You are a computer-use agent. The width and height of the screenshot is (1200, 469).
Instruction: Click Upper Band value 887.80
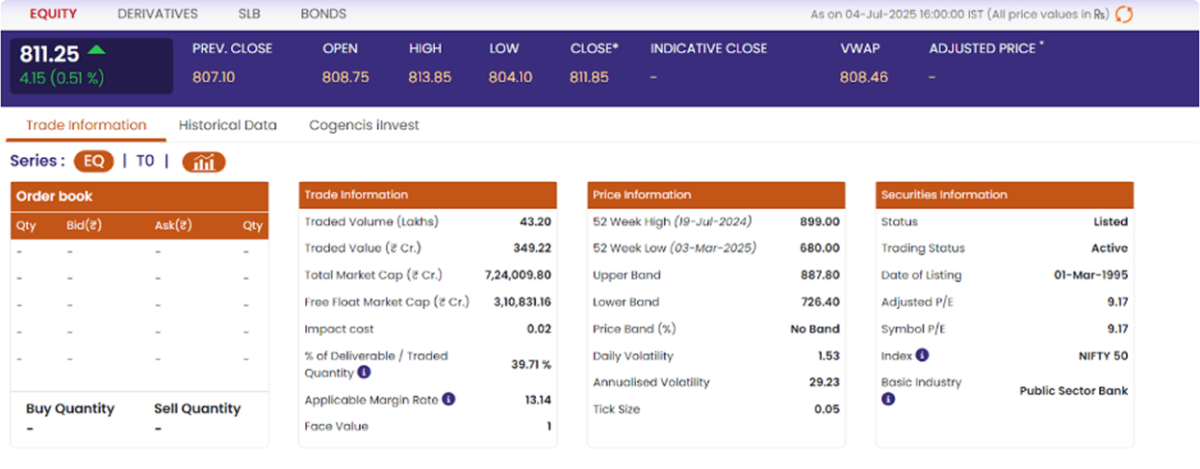(820, 275)
